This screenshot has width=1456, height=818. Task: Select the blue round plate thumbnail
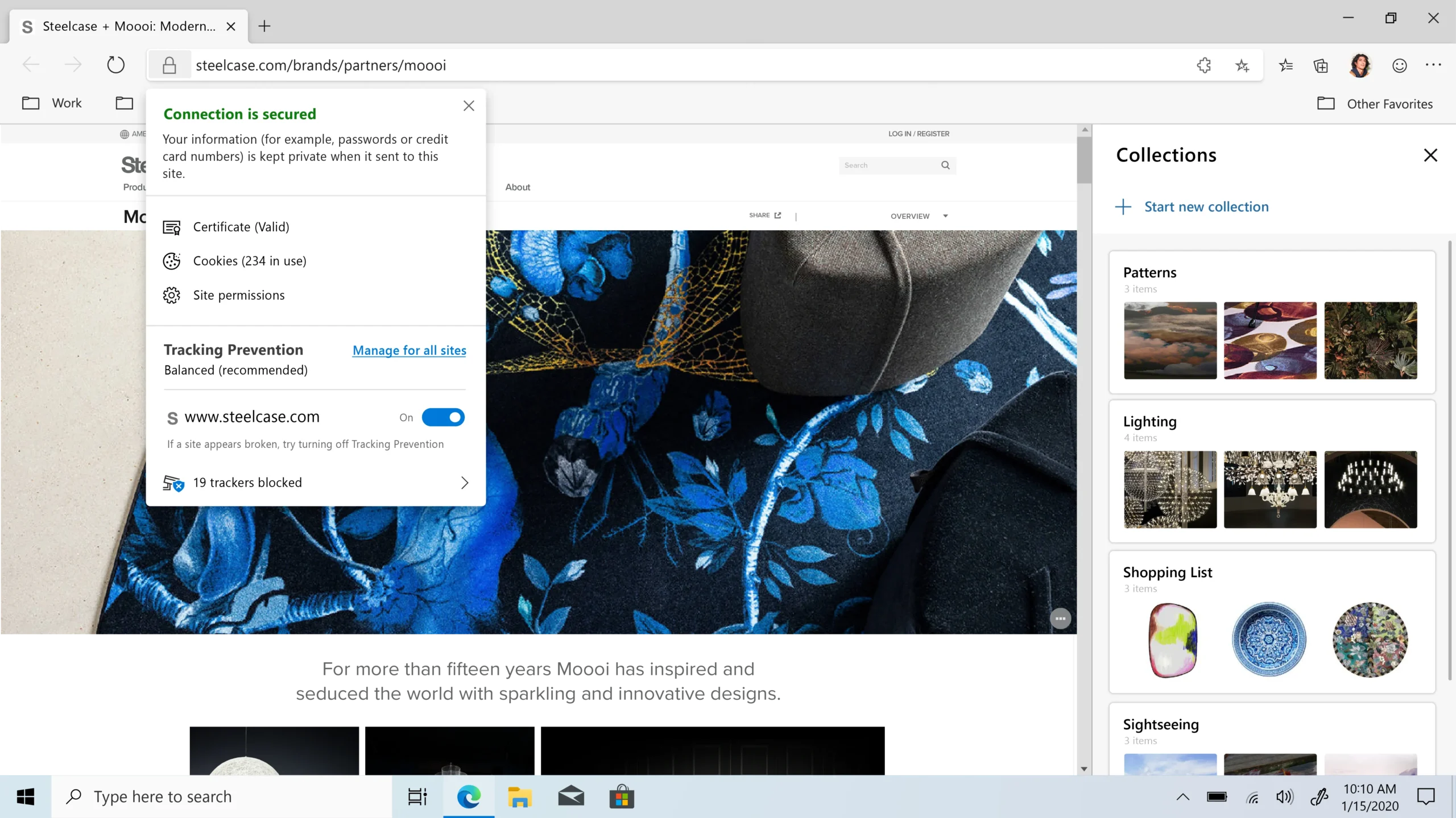(x=1269, y=640)
